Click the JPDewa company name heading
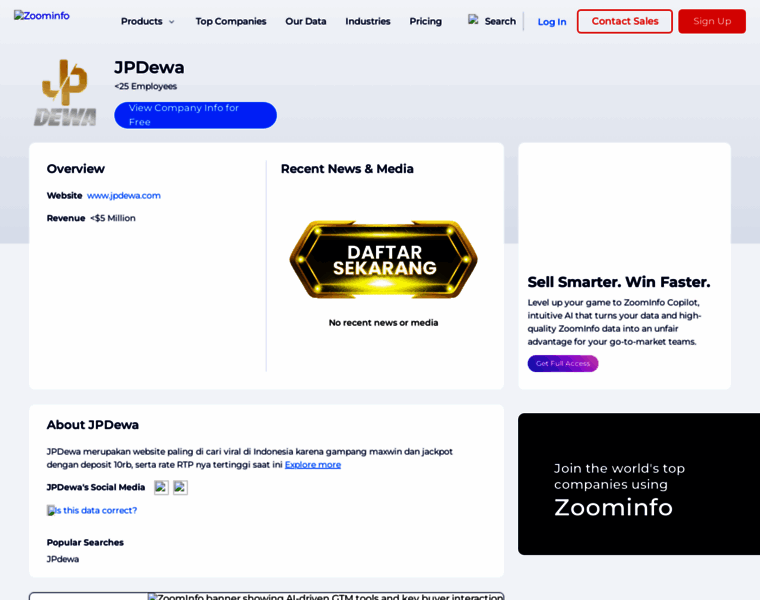Viewport: 760px width, 600px height. coord(149,67)
